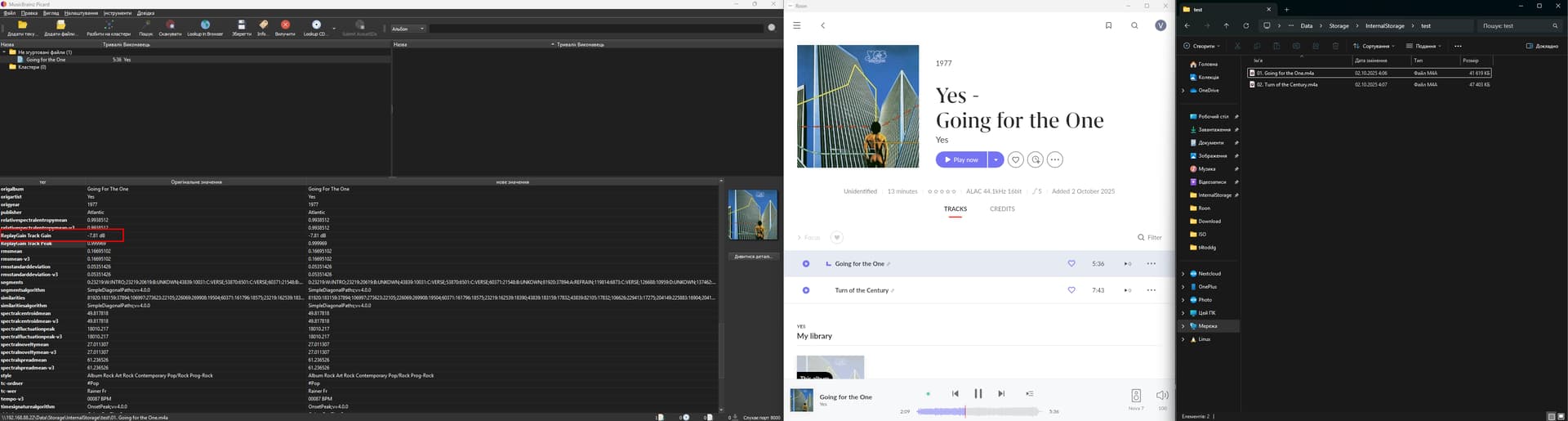Open the dropdown arrow beside Play now

(x=996, y=160)
